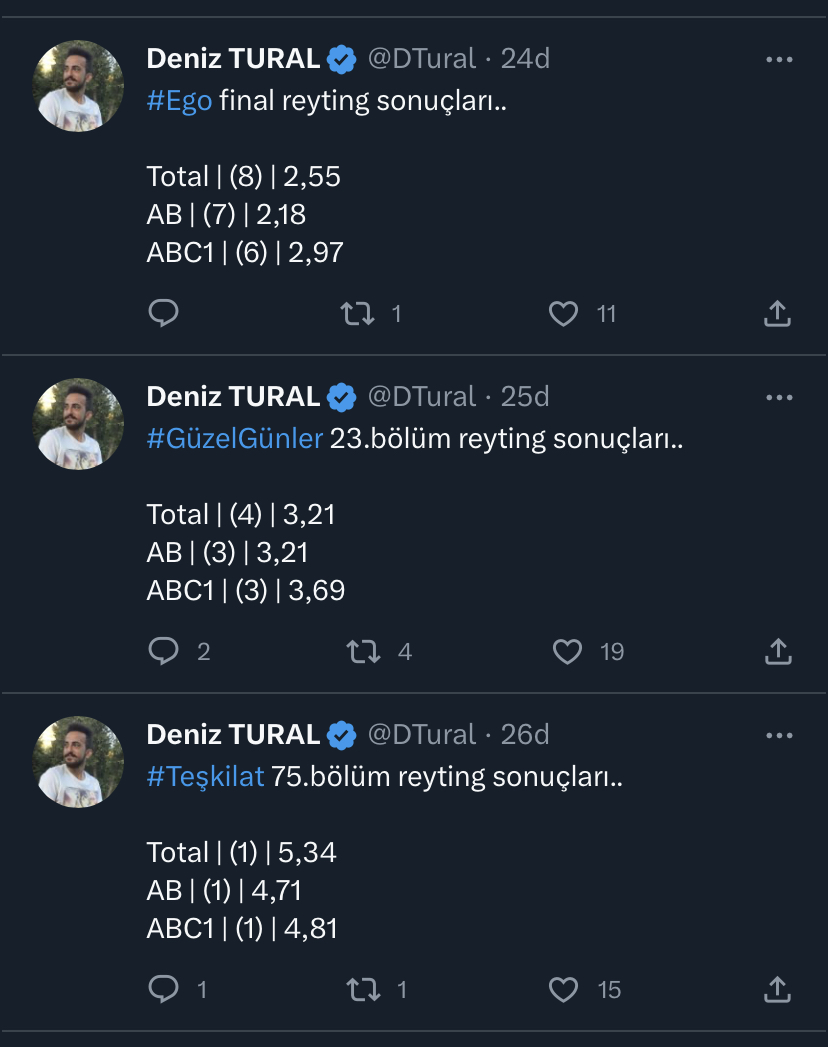Share the #Teşkilat ratings tweet
Screen dimensions: 828x1047
777,990
